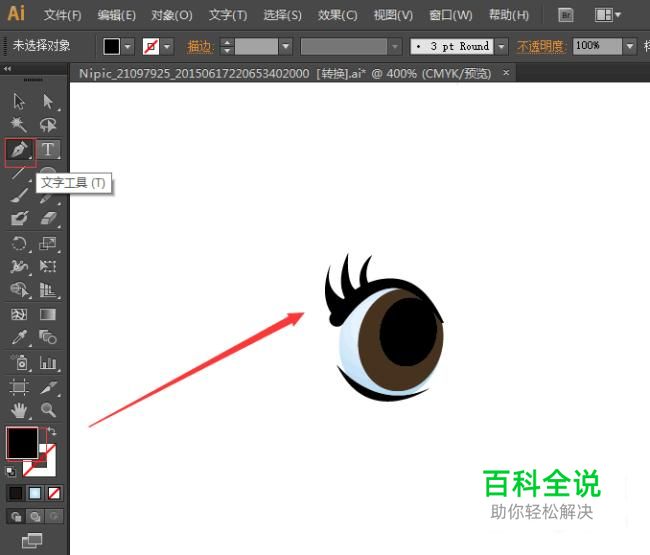Select the Slice tool

pyautogui.click(x=48, y=387)
